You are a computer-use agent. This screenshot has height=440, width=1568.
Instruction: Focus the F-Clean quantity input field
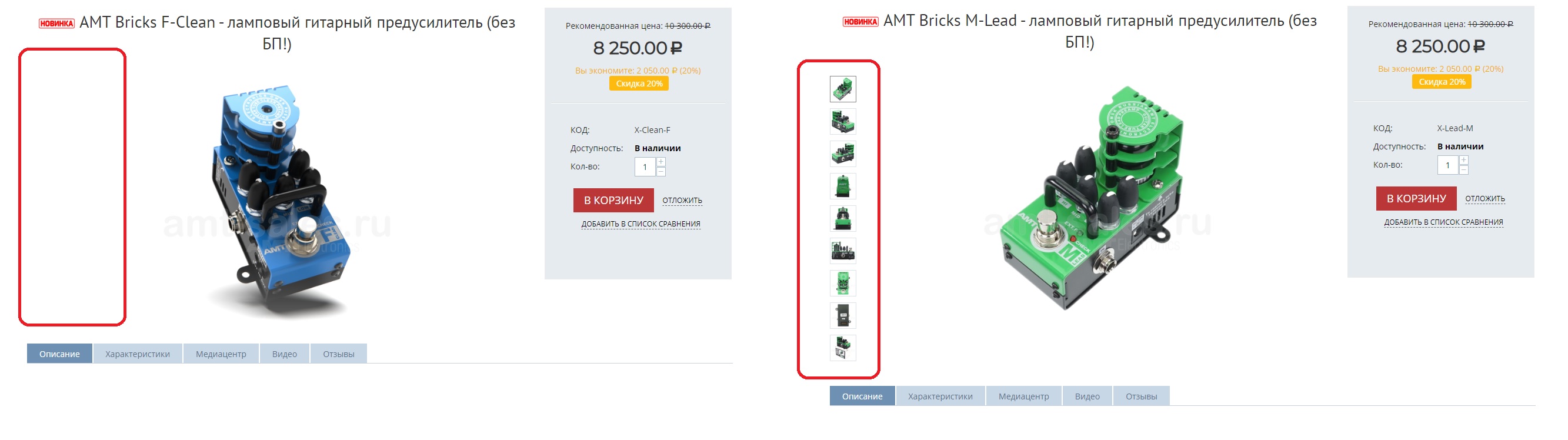click(645, 166)
